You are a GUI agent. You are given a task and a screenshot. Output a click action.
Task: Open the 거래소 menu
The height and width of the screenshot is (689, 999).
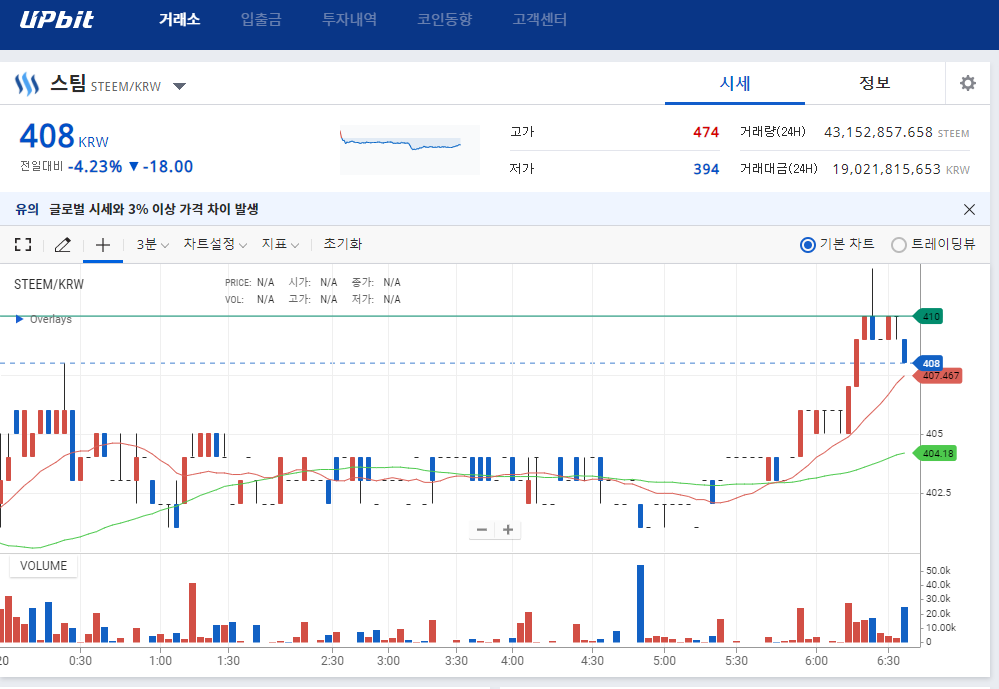pyautogui.click(x=180, y=19)
